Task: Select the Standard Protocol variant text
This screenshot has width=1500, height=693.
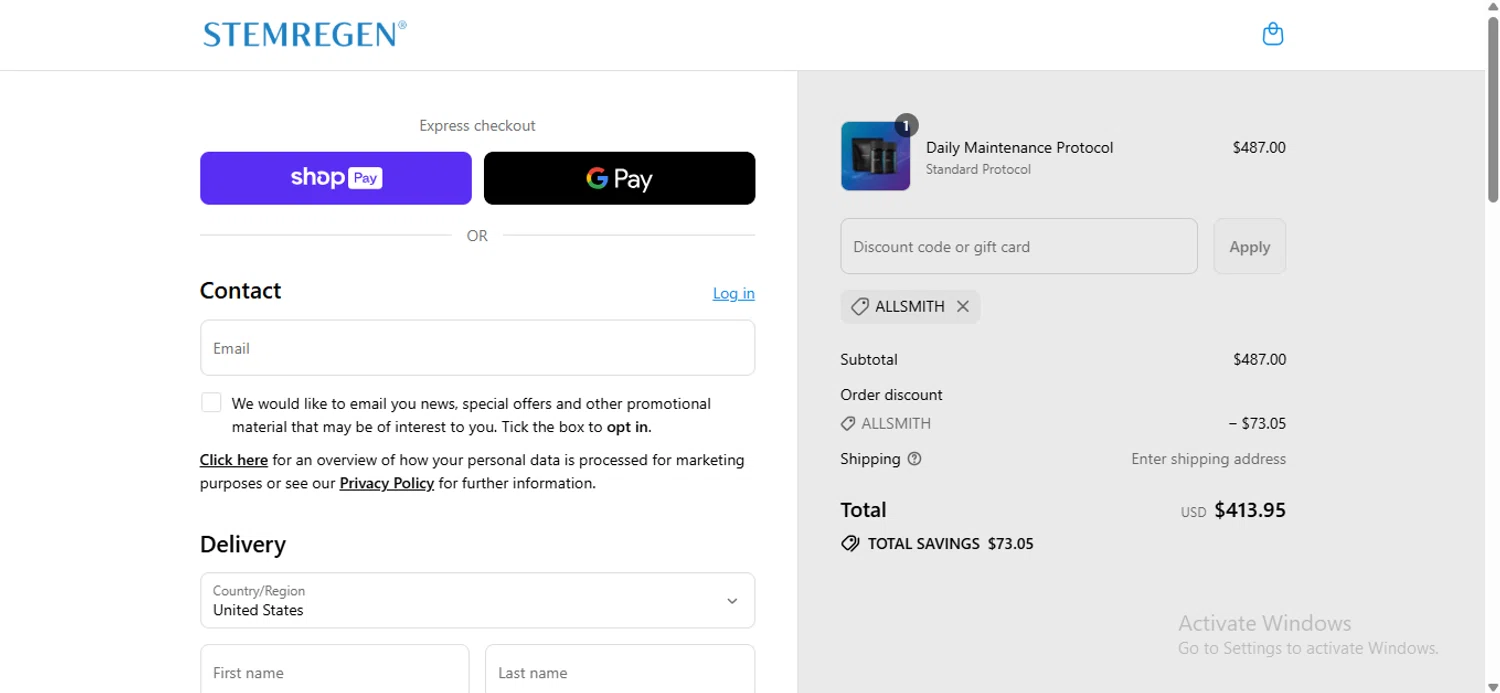Action: point(978,169)
